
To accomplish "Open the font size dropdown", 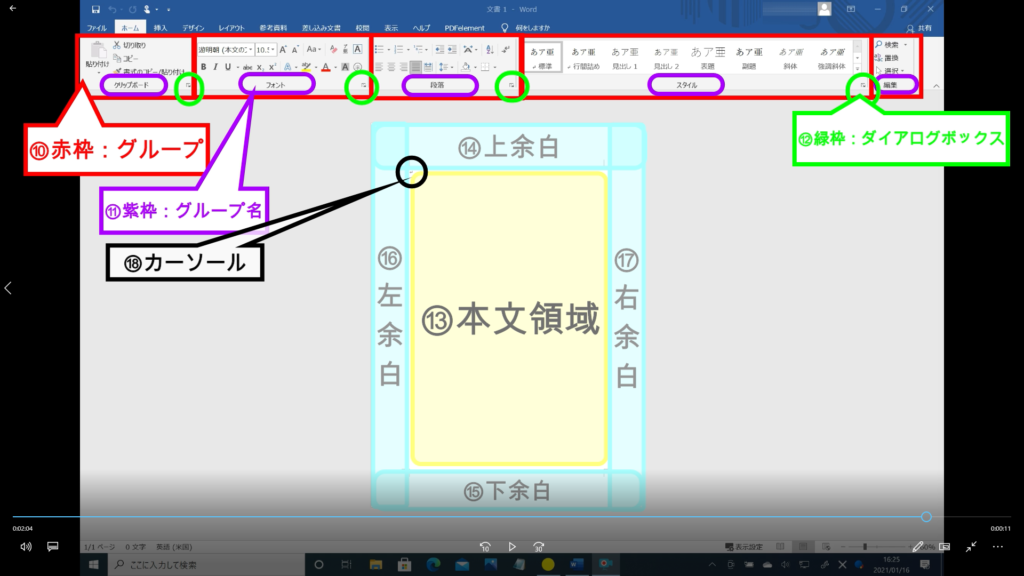I will (x=265, y=48).
